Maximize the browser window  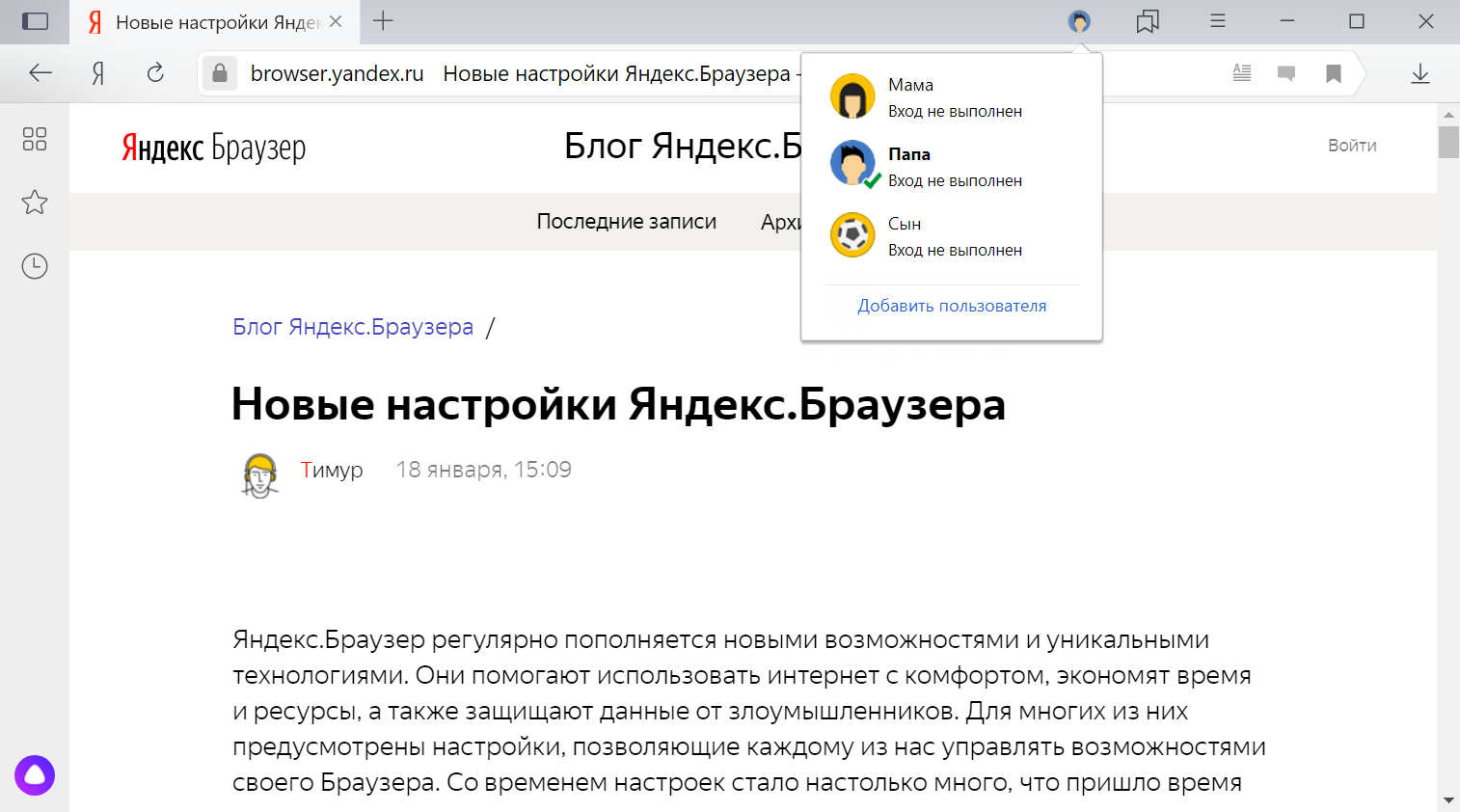click(1357, 21)
